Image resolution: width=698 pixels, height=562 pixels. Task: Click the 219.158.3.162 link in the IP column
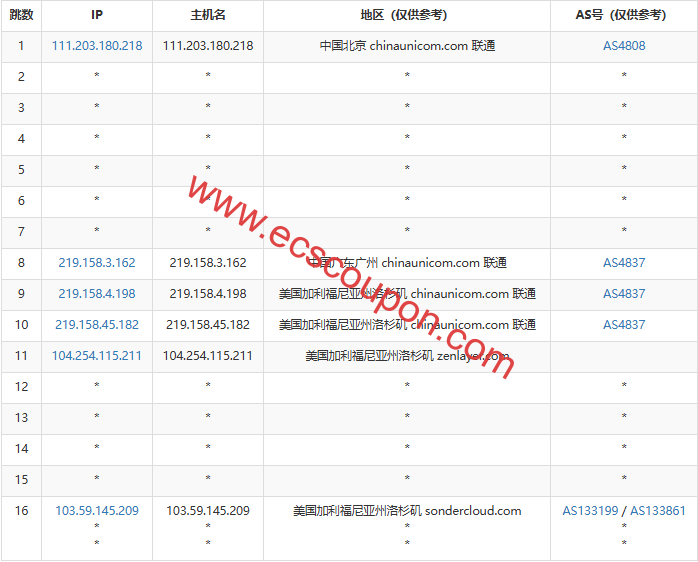(x=97, y=263)
